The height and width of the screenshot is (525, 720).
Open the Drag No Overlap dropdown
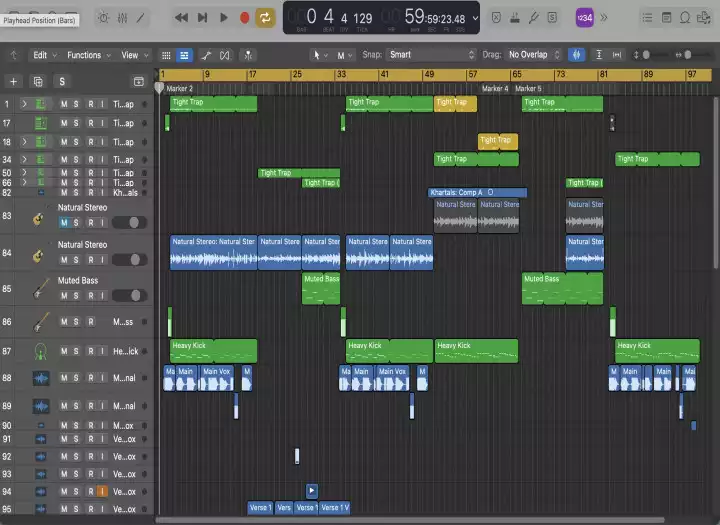point(534,55)
